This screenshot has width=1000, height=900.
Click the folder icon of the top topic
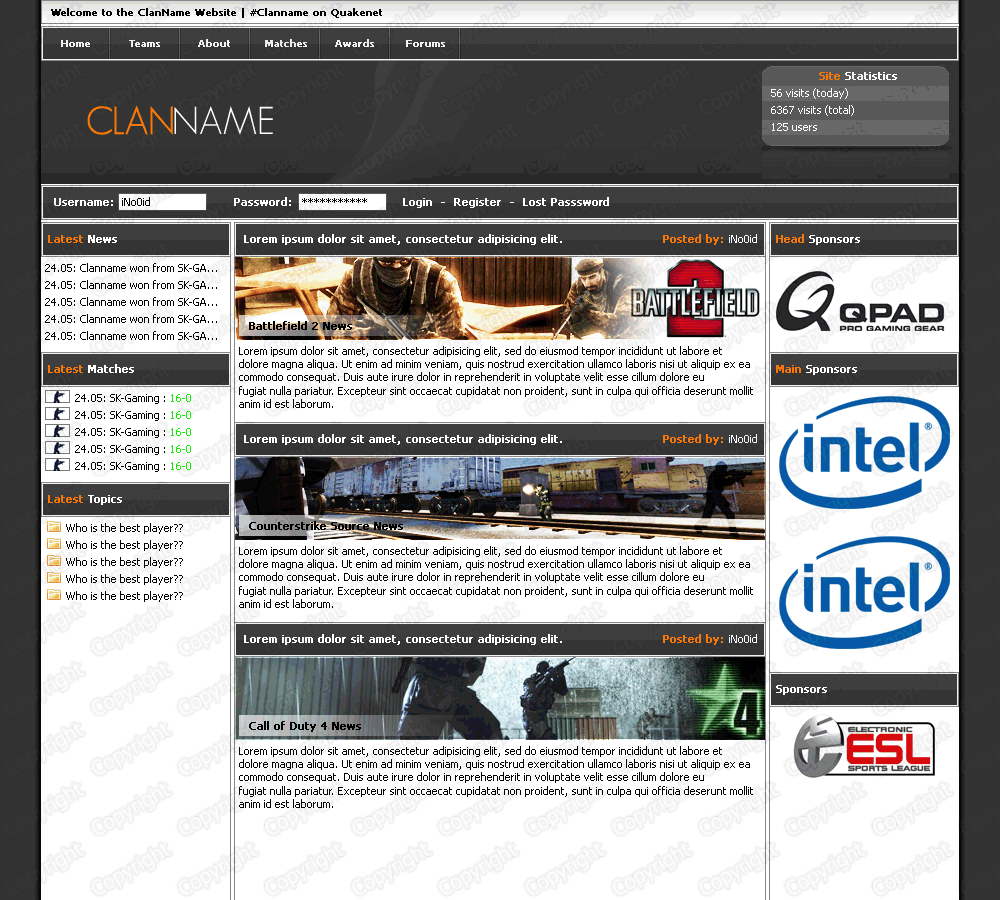[x=54, y=527]
